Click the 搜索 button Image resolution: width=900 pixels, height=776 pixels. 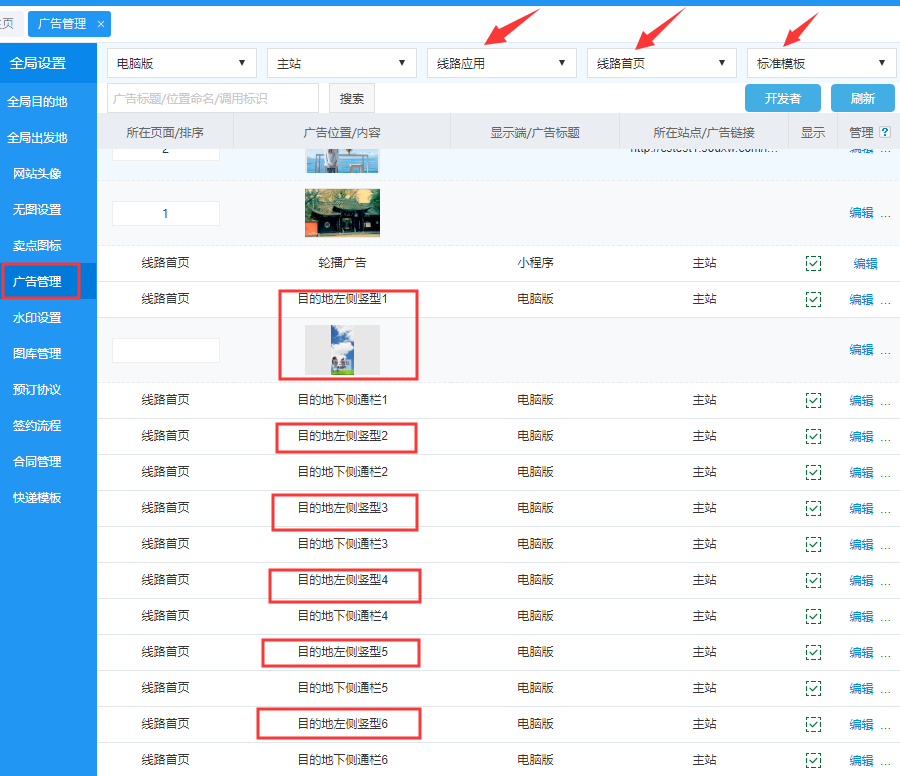pos(352,98)
